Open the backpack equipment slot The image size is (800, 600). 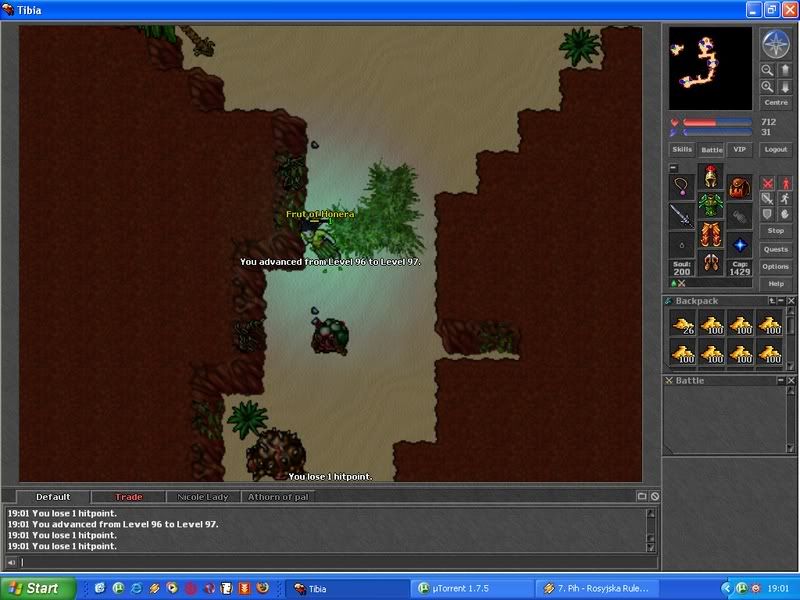point(739,187)
